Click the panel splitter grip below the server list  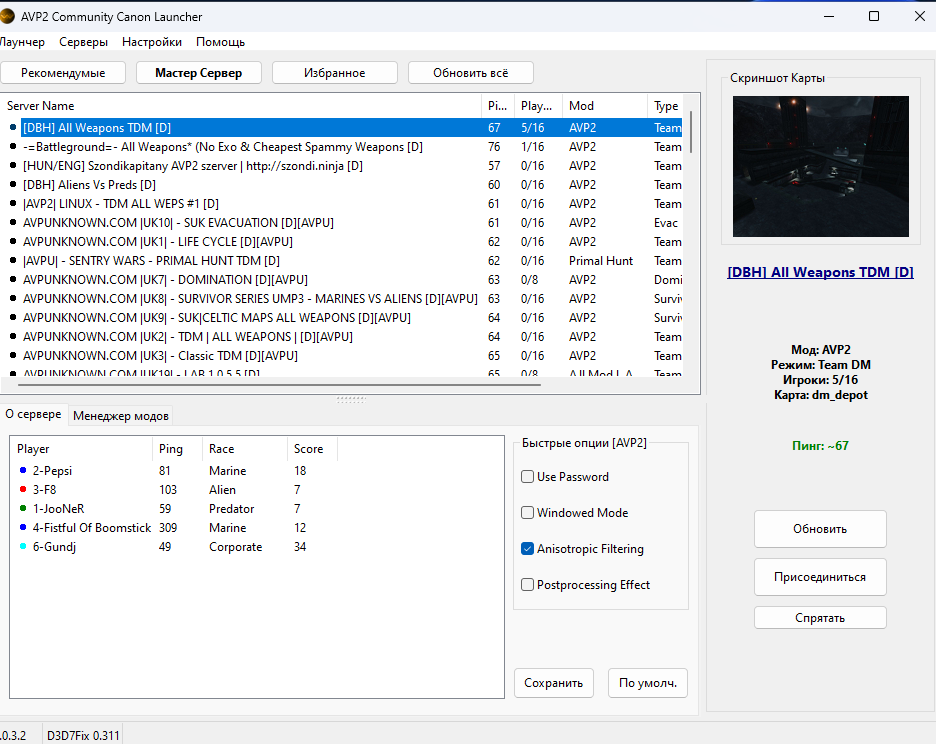click(x=351, y=399)
